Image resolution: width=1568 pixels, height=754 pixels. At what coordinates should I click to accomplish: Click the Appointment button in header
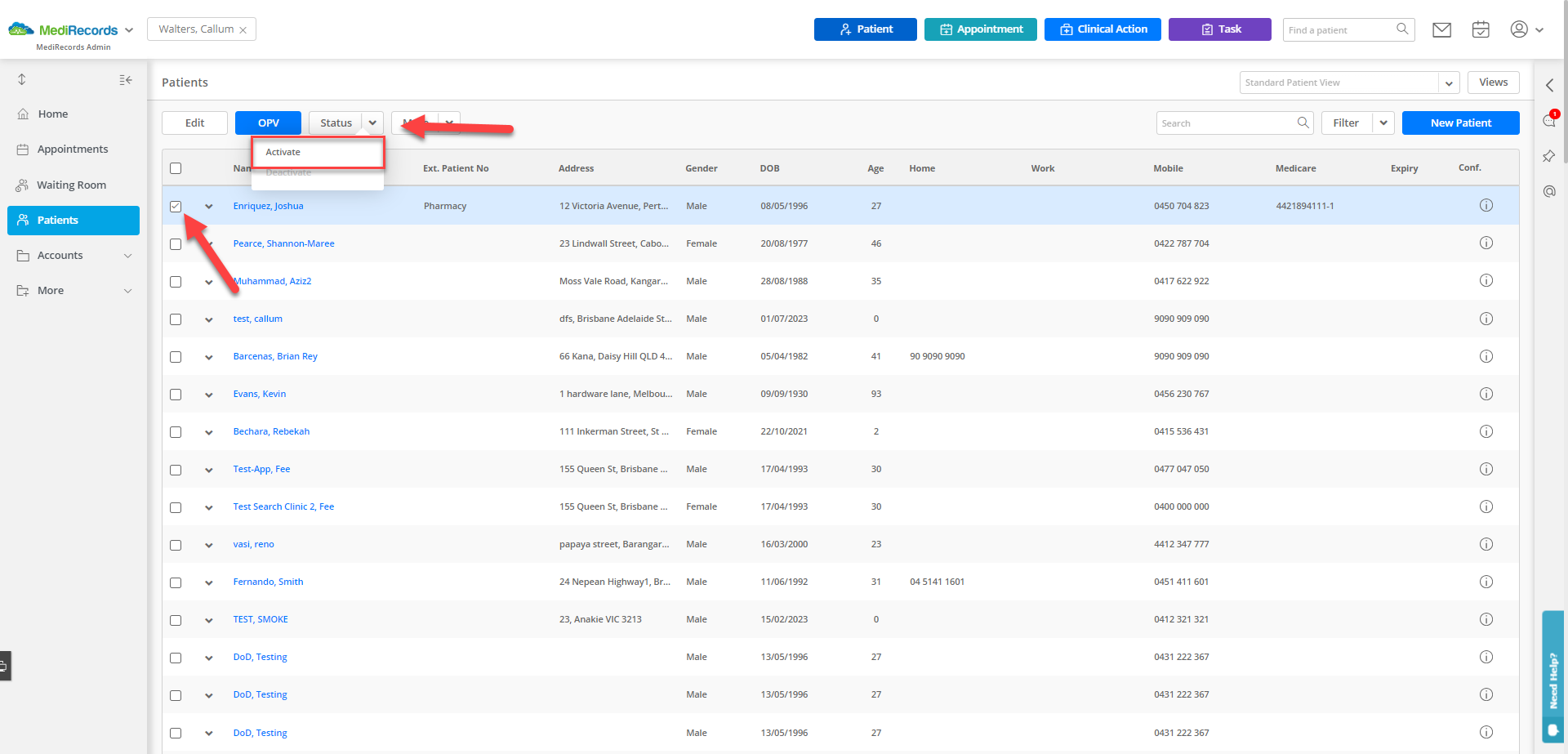(x=981, y=29)
